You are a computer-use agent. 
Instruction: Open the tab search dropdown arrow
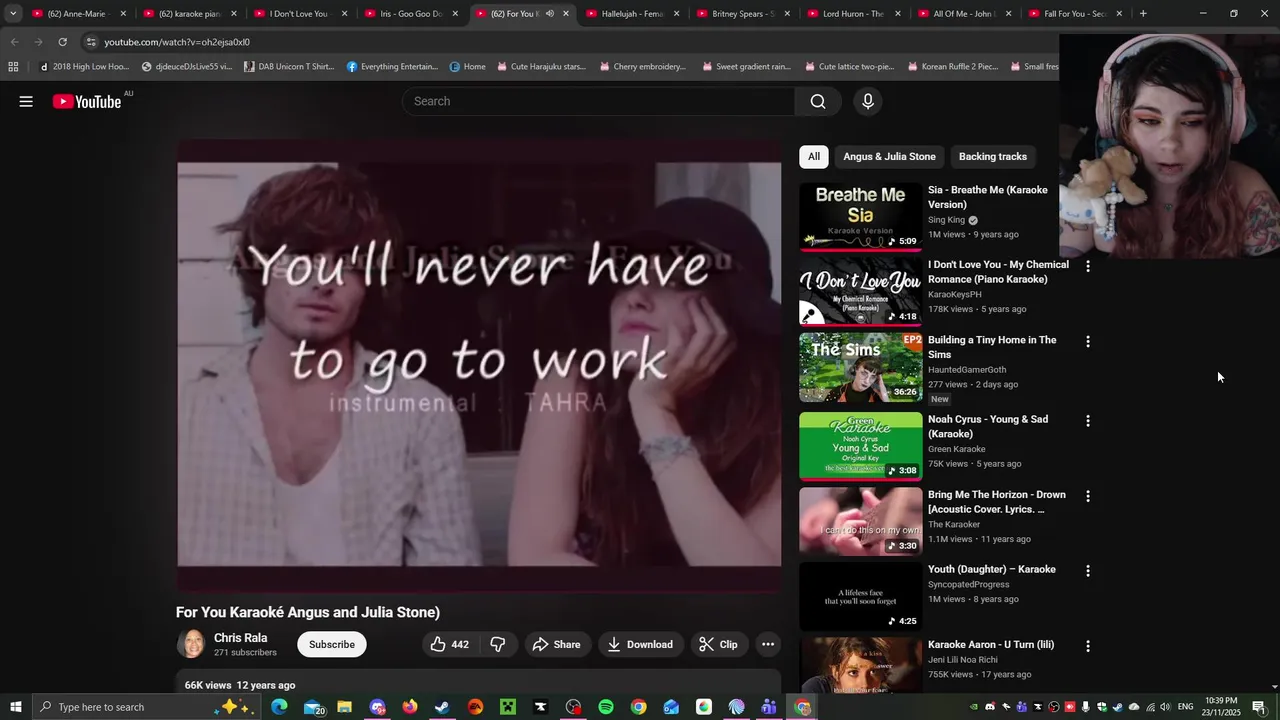[13, 14]
